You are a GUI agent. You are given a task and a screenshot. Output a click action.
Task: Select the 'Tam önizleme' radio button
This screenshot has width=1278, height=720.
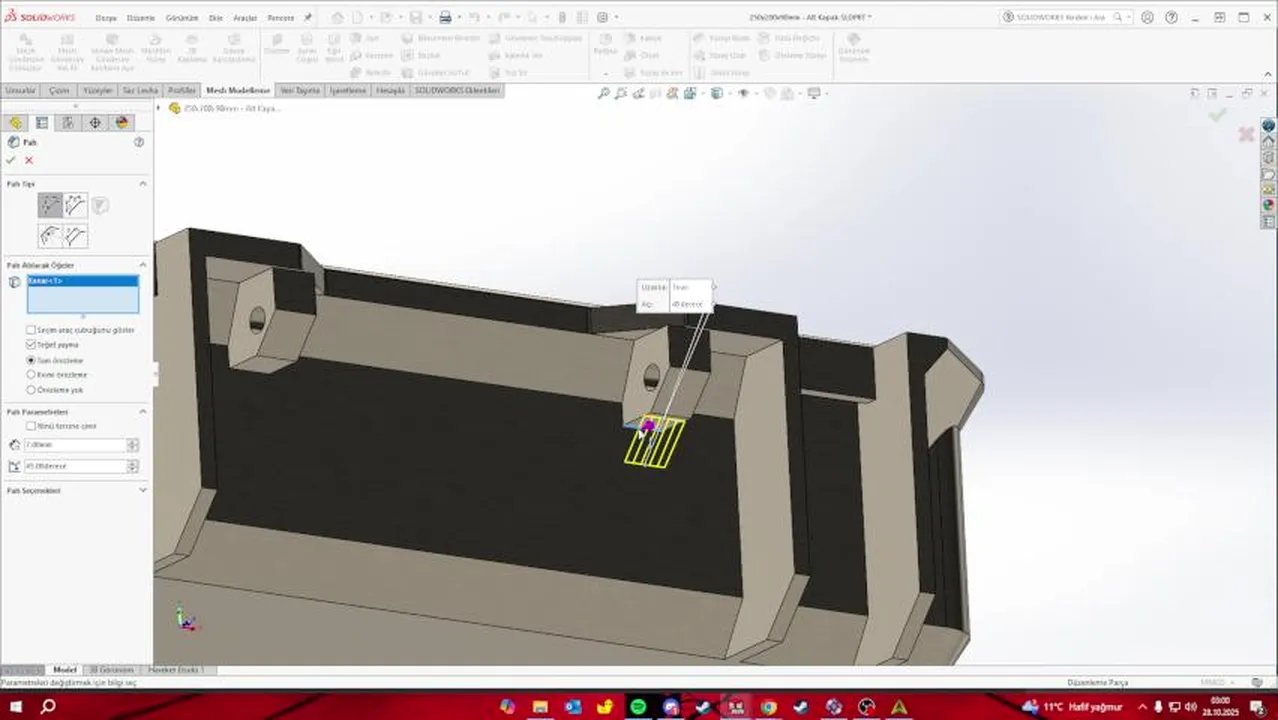point(31,360)
